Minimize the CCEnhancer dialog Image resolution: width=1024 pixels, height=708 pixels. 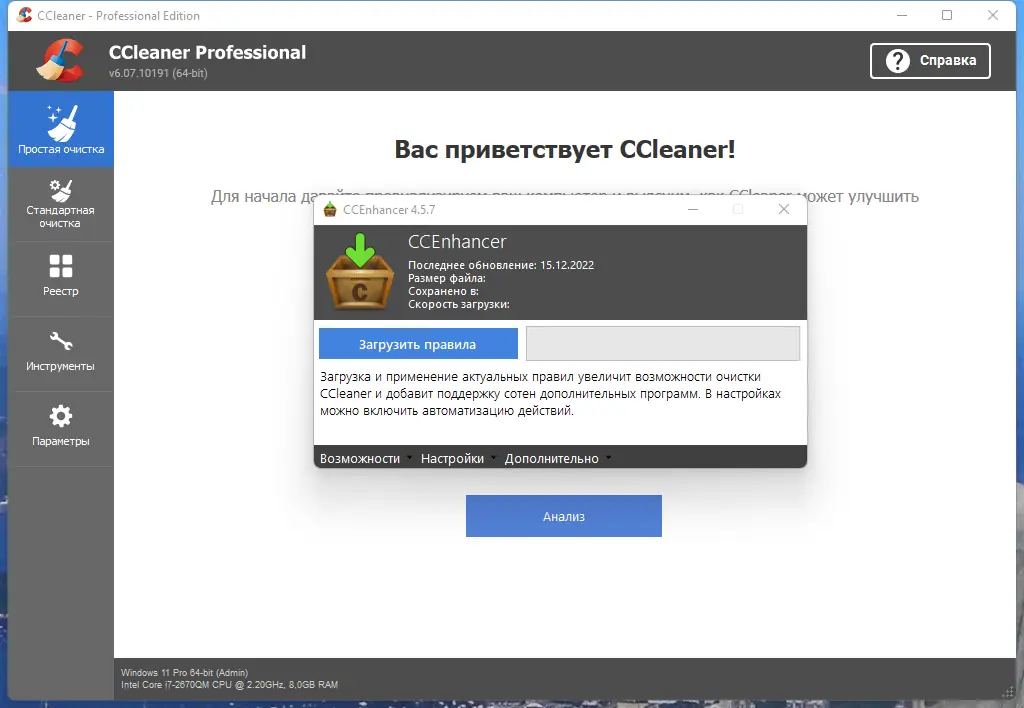[x=692, y=209]
